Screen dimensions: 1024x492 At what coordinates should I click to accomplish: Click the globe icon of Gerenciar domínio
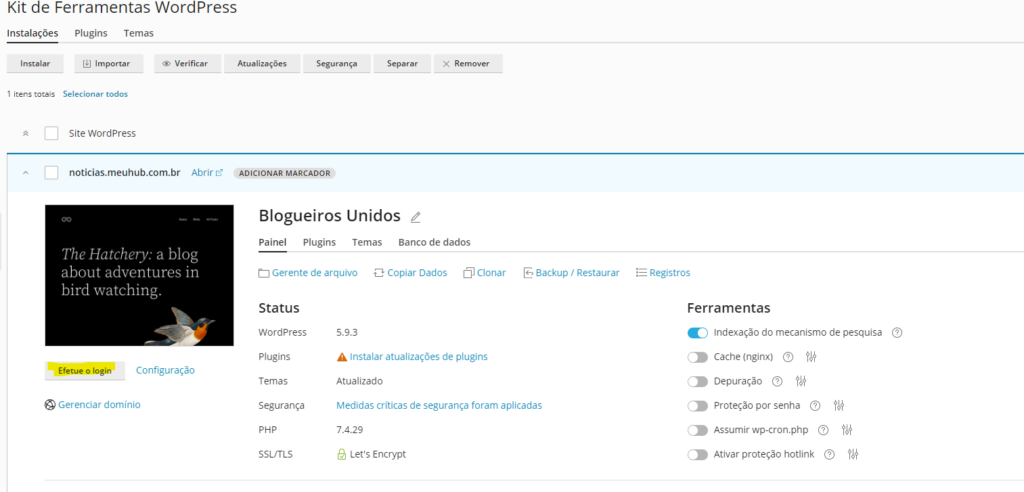(x=50, y=404)
